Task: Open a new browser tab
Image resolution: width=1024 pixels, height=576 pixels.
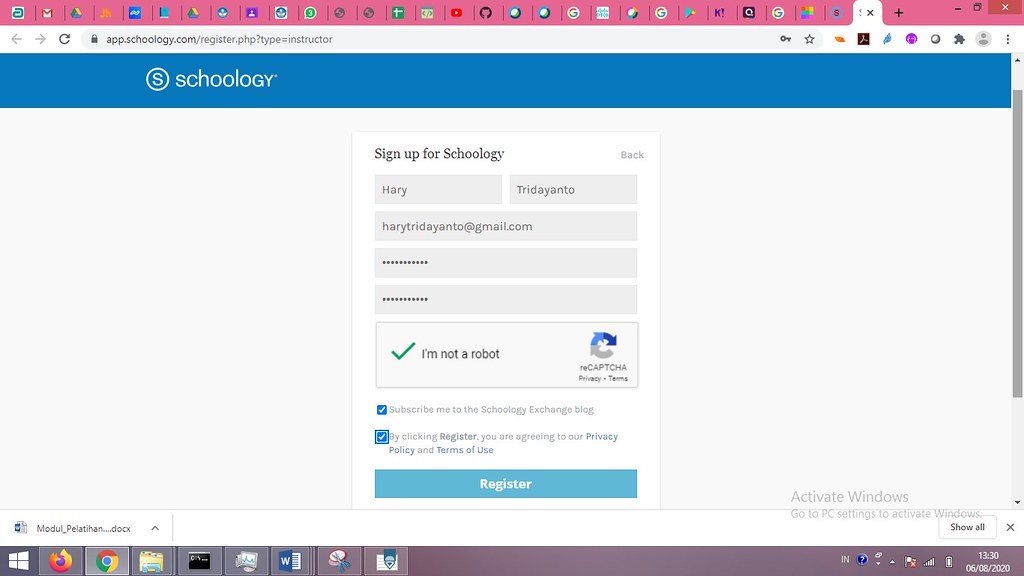Action: point(899,12)
